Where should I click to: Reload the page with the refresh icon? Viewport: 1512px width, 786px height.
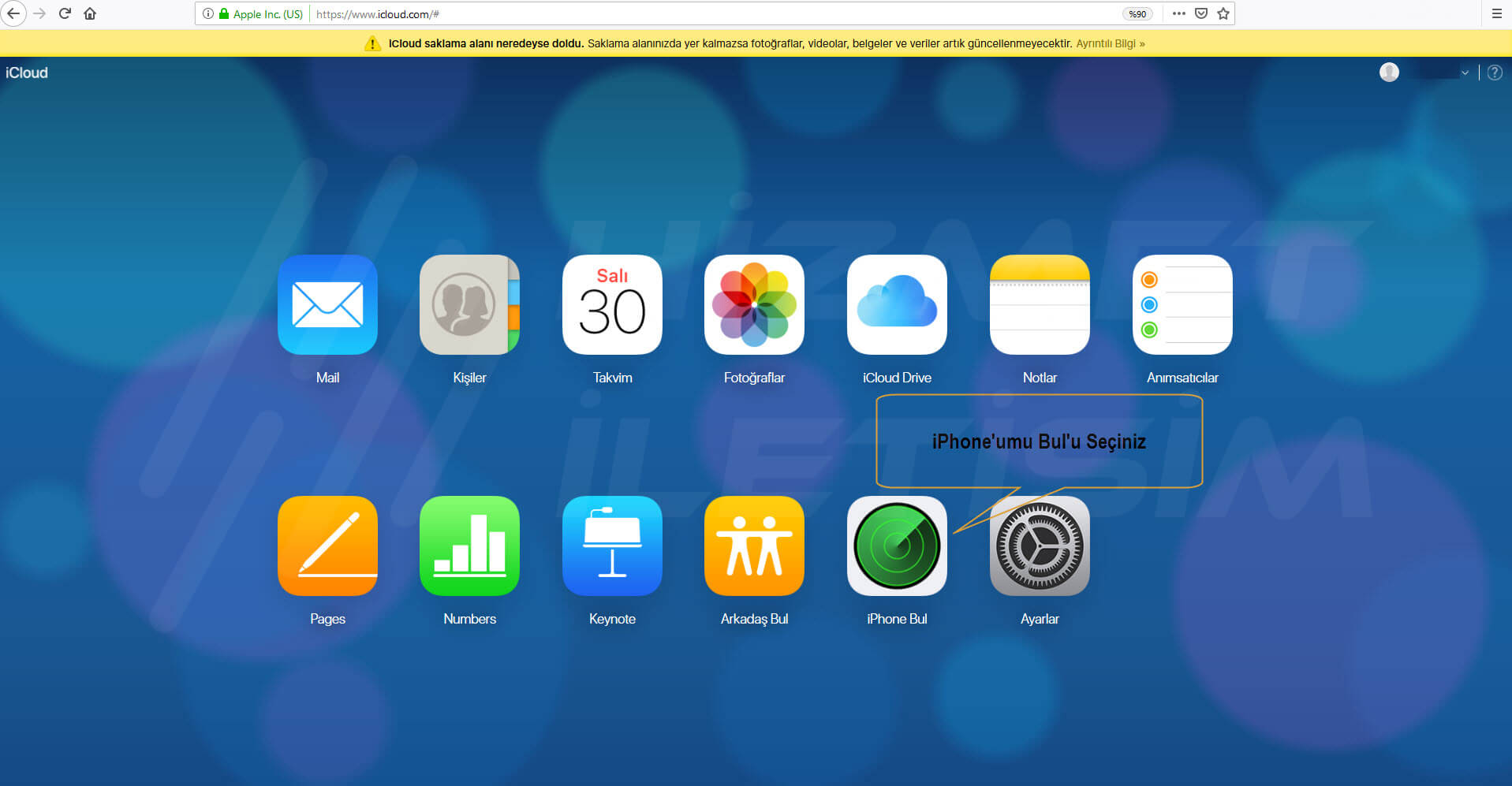pyautogui.click(x=65, y=13)
